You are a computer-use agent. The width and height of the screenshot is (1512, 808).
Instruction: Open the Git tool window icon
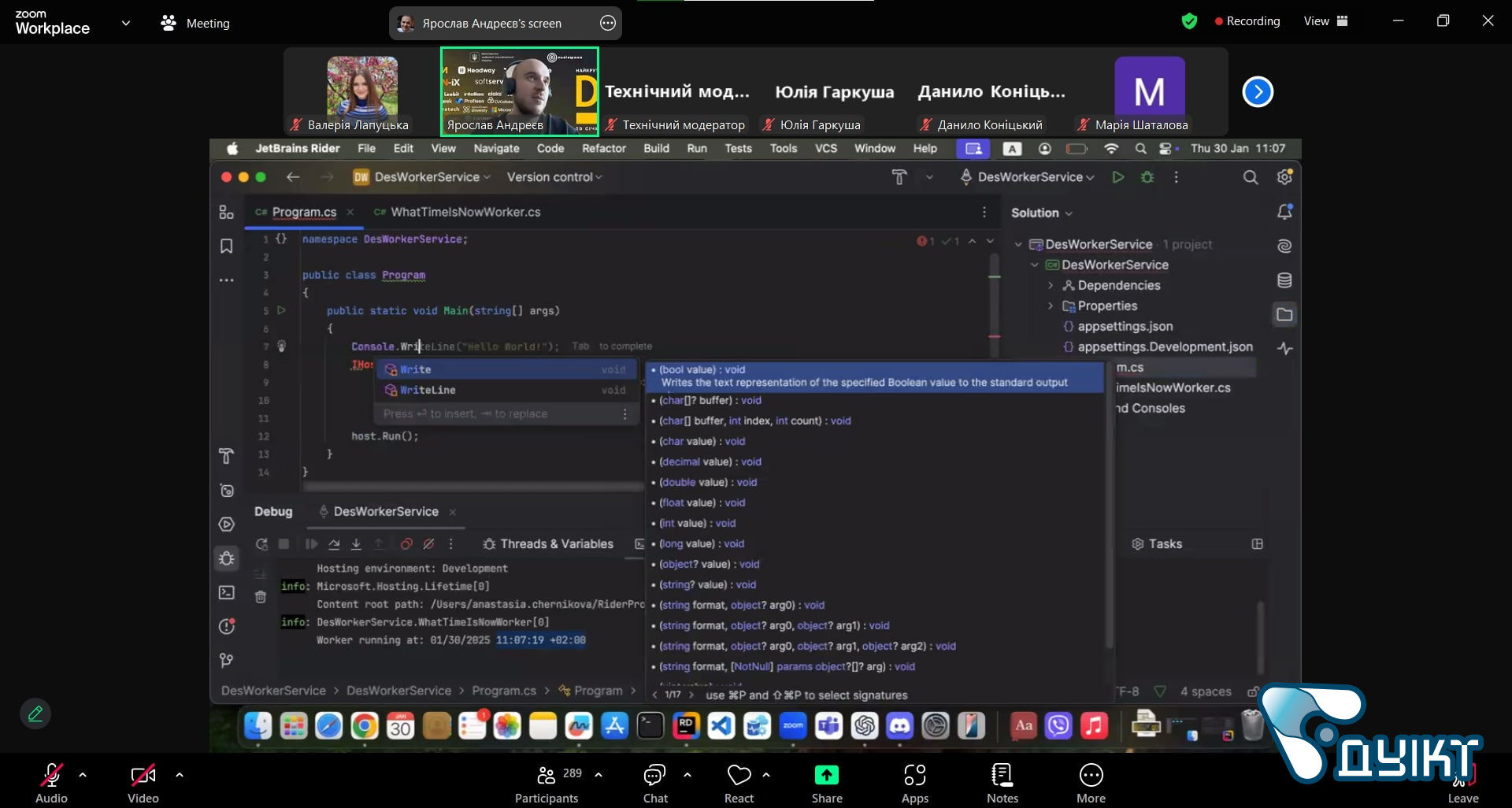click(x=227, y=660)
